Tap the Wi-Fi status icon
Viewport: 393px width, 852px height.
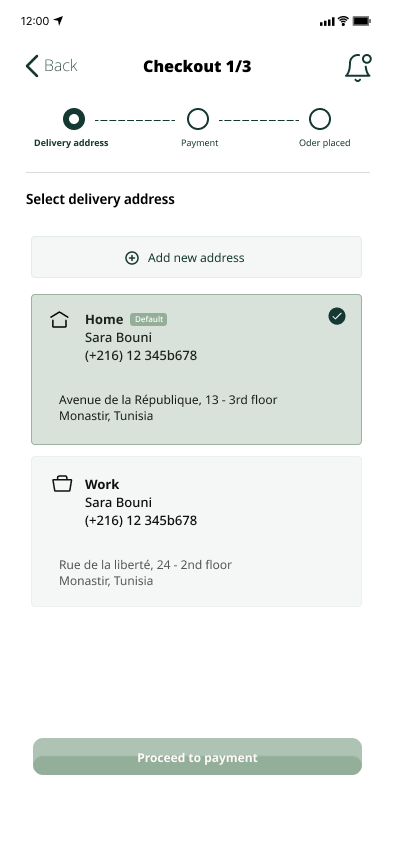point(343,21)
